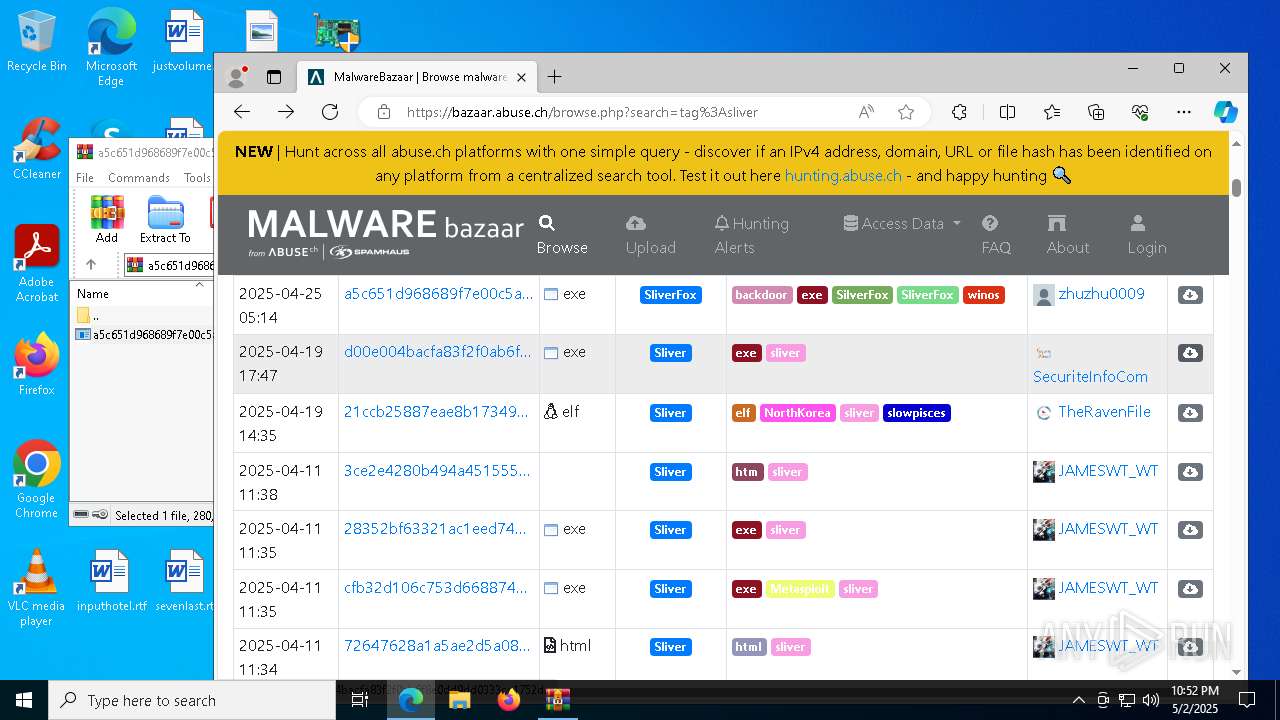Open FAQ navigation item
This screenshot has width=1280, height=720.
tap(996, 235)
